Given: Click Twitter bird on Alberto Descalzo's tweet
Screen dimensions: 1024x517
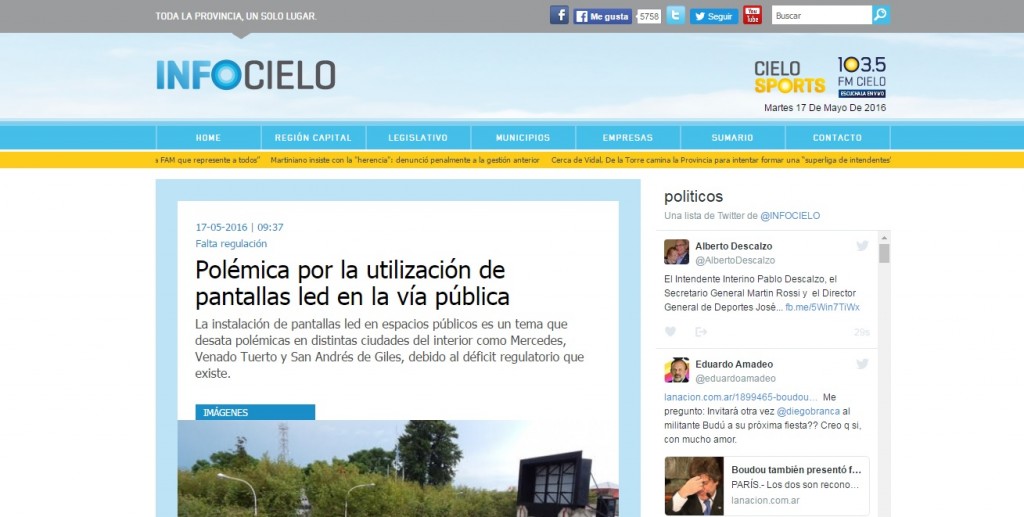Looking at the screenshot, I should [x=862, y=246].
